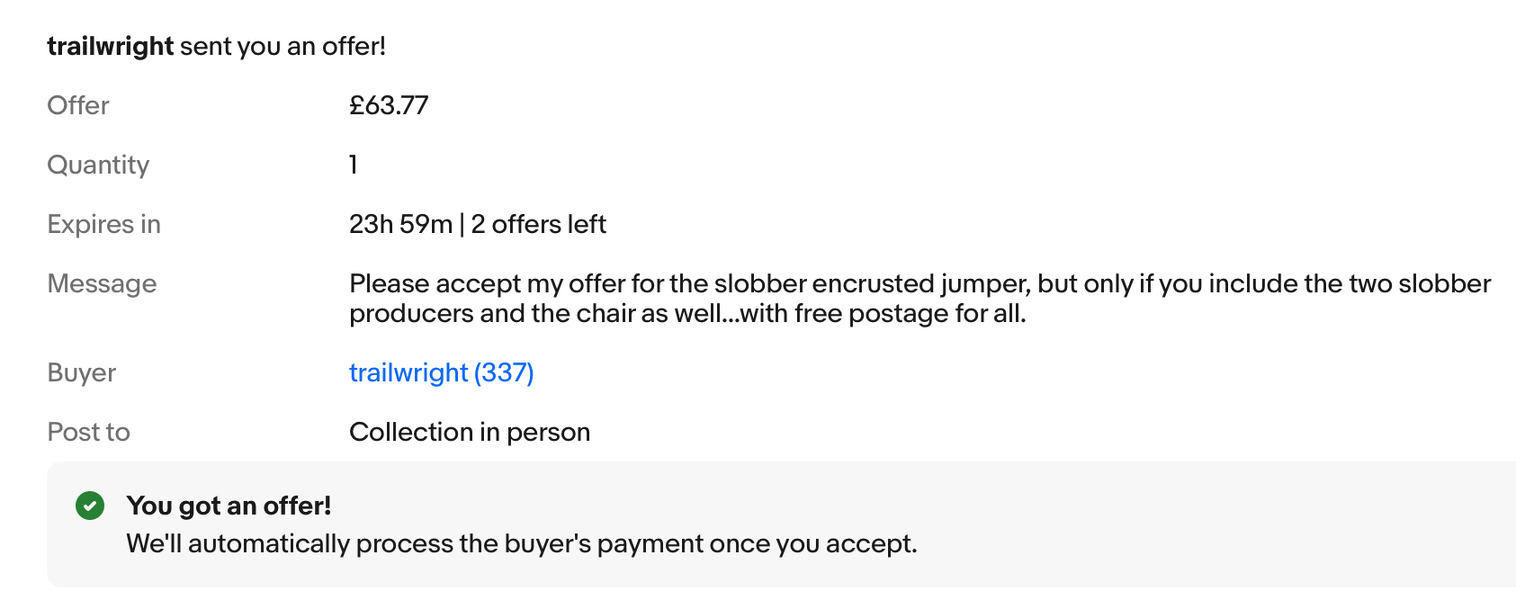Click the buyer's slobber encrusted jumper message
This screenshot has width=1516, height=600.
tap(920, 298)
